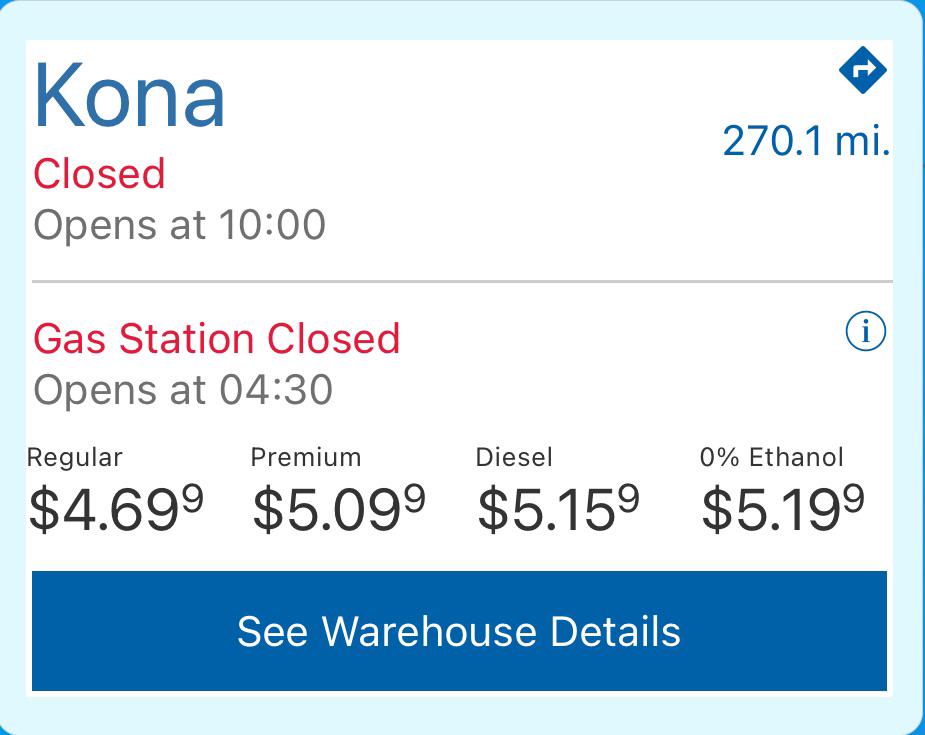Tap the $5.15 Diesel price
The image size is (925, 735).
click(x=558, y=508)
